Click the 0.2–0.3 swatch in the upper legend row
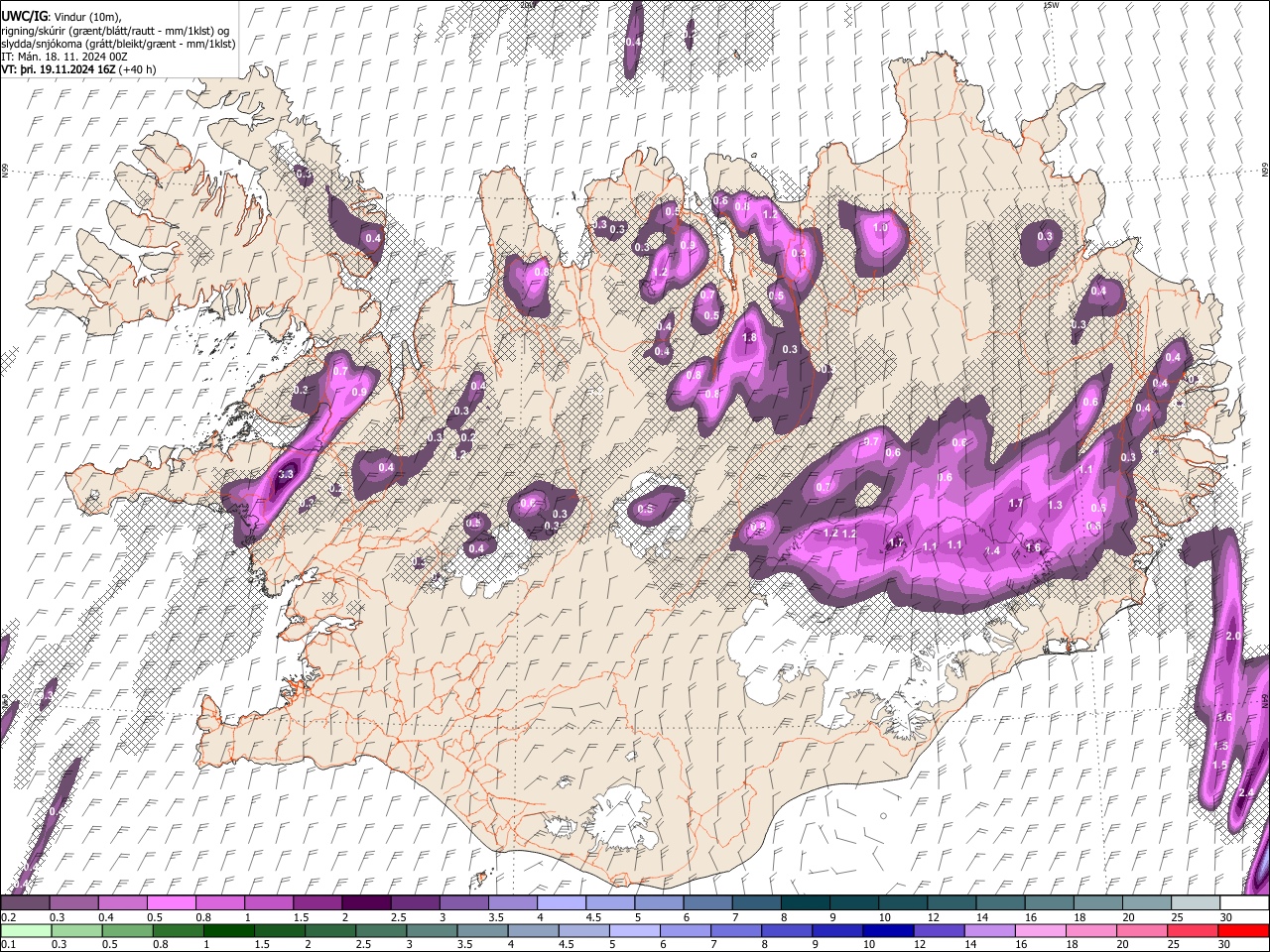Screen dimensions: 1270x952 25,902
